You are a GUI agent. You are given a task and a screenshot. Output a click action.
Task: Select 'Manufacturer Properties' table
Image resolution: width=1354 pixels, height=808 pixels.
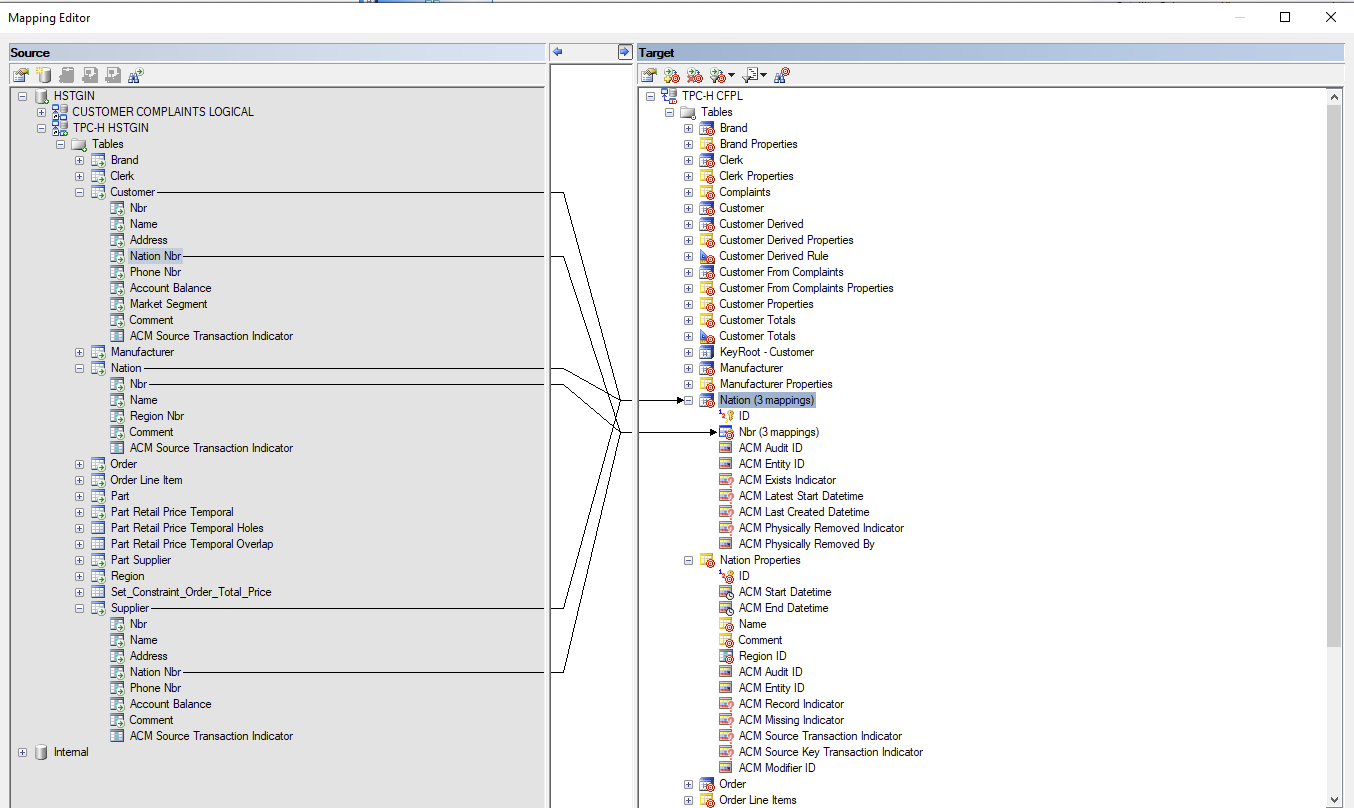(776, 384)
